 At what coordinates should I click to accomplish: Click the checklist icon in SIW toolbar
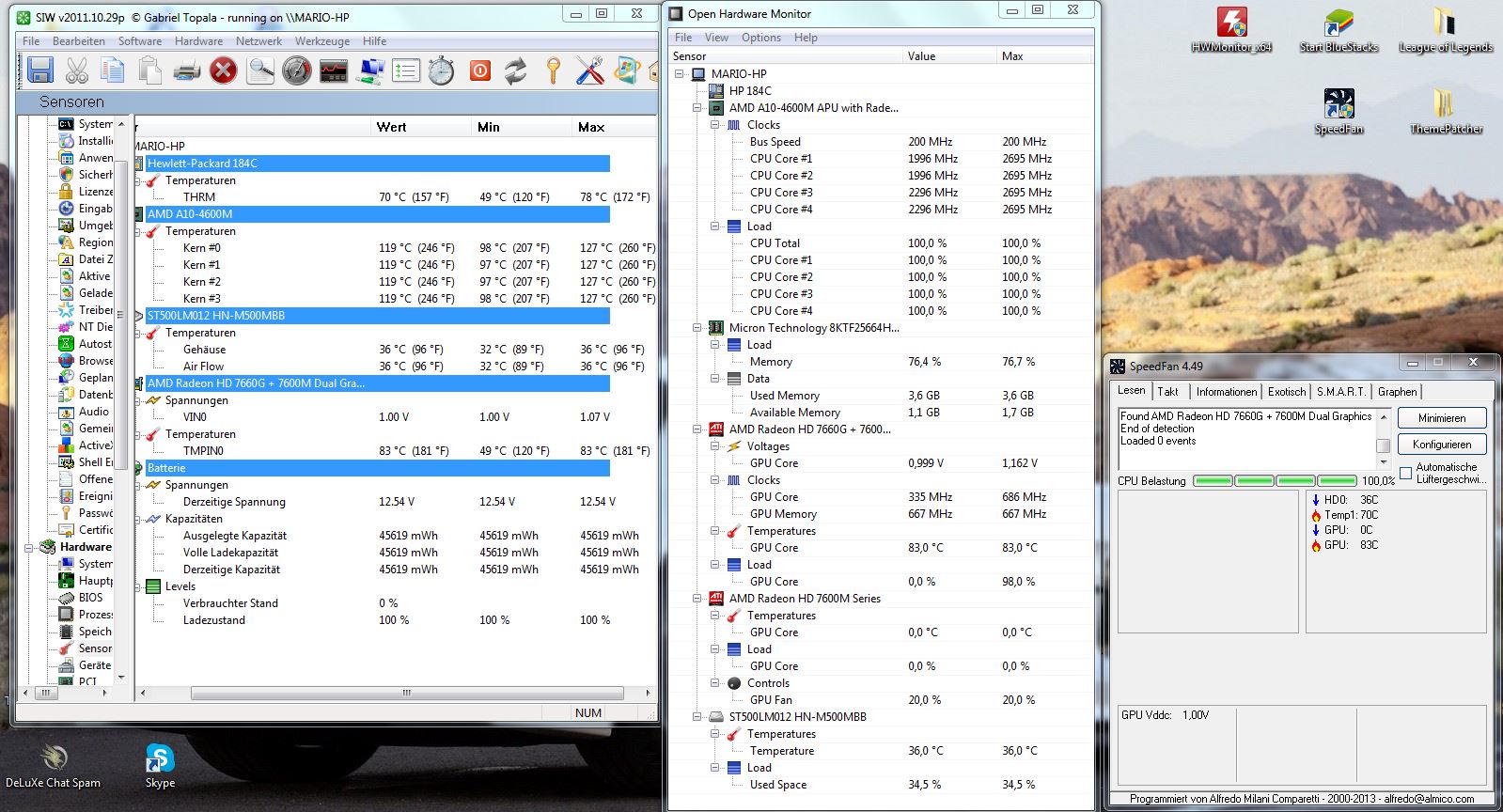coord(406,70)
